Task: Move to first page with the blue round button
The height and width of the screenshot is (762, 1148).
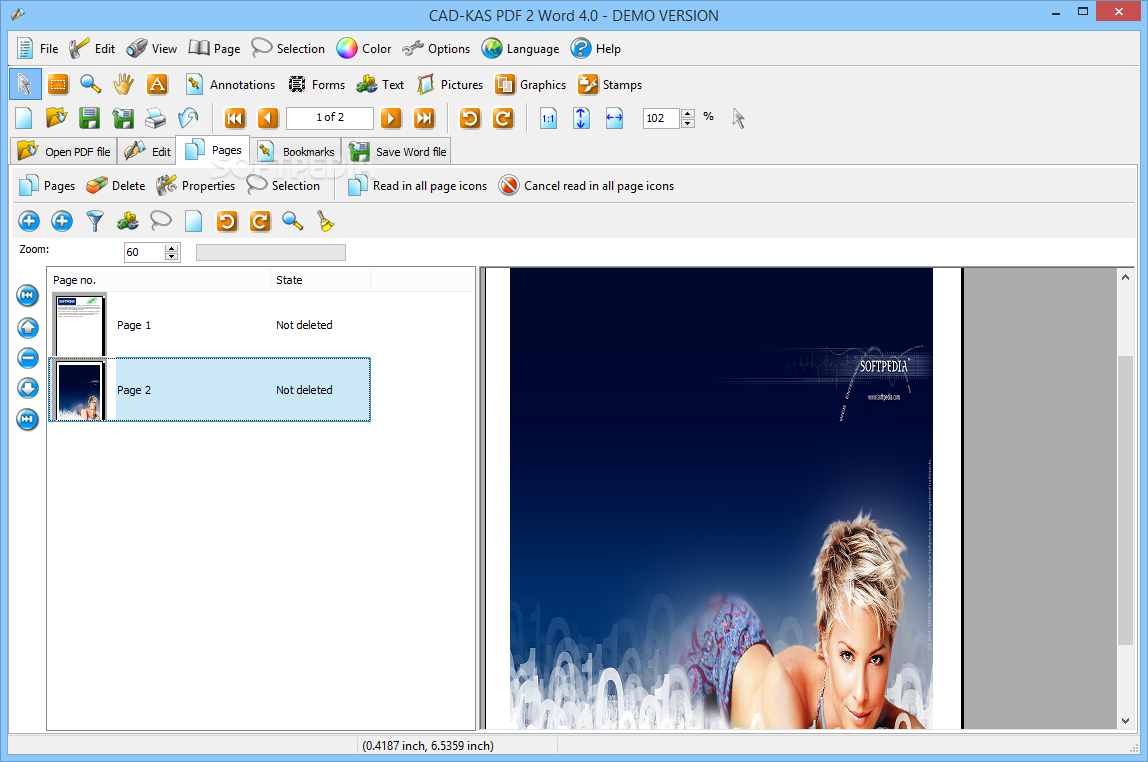Action: click(28, 296)
